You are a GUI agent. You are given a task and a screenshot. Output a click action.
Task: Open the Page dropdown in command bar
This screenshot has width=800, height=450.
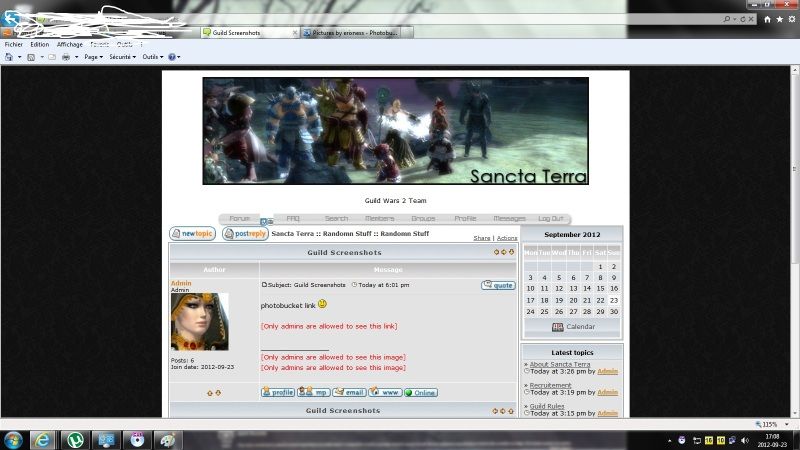pos(93,57)
